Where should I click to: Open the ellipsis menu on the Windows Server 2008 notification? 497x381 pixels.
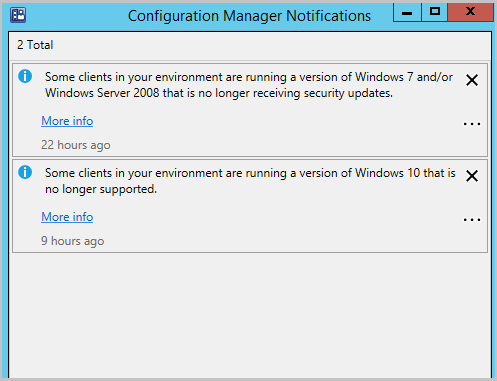[472, 124]
